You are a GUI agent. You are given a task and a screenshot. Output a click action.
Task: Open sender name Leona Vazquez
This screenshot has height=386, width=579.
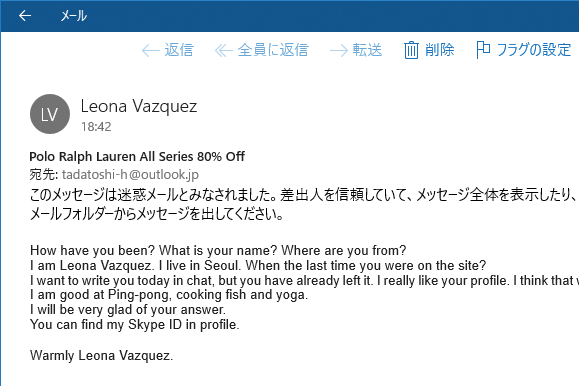(x=139, y=106)
